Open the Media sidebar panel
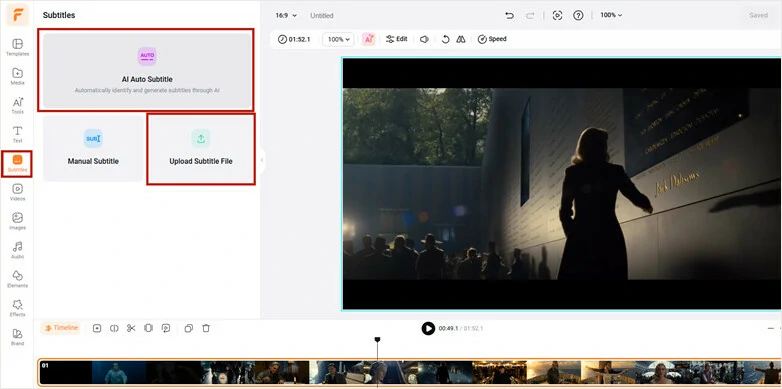The image size is (782, 389). [17, 76]
